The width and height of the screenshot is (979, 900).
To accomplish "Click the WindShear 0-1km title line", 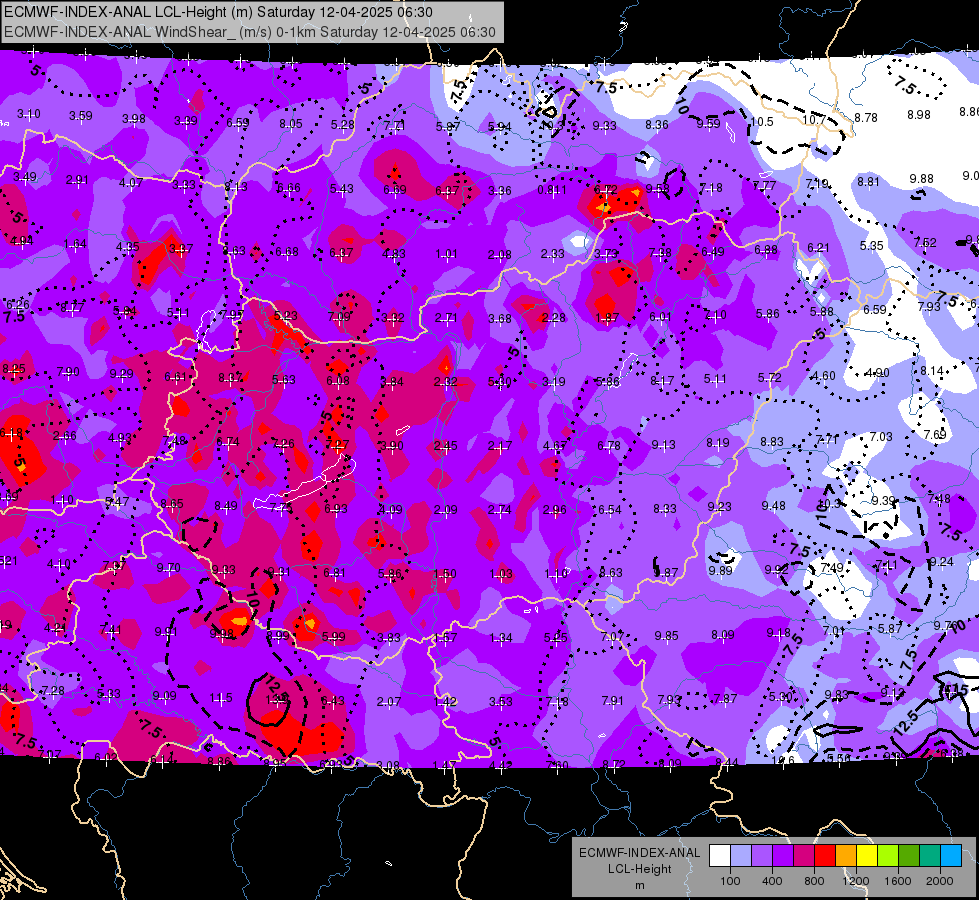I will click(x=249, y=32).
